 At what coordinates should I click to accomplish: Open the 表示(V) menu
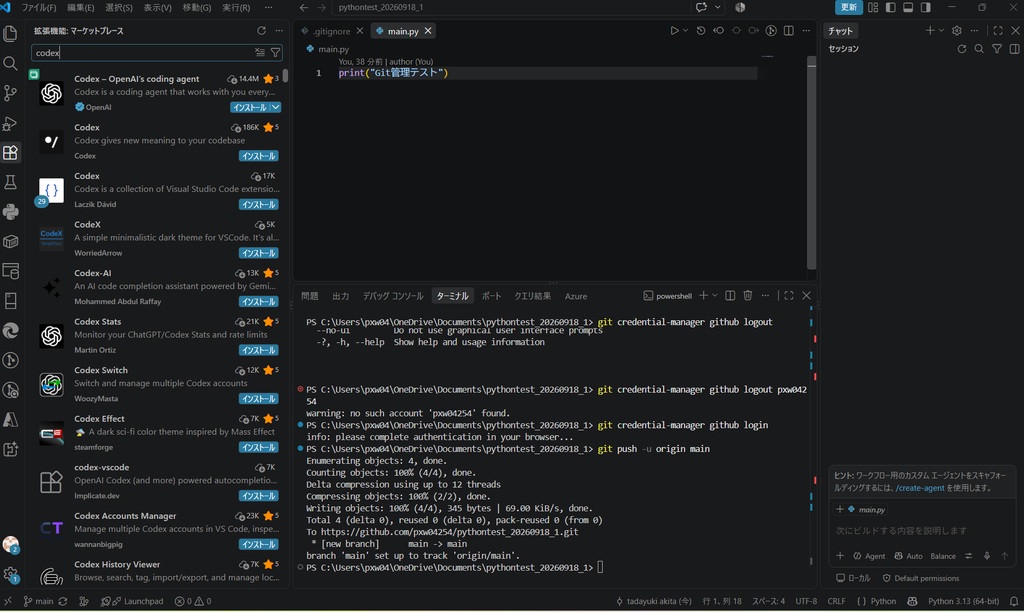pos(157,7)
